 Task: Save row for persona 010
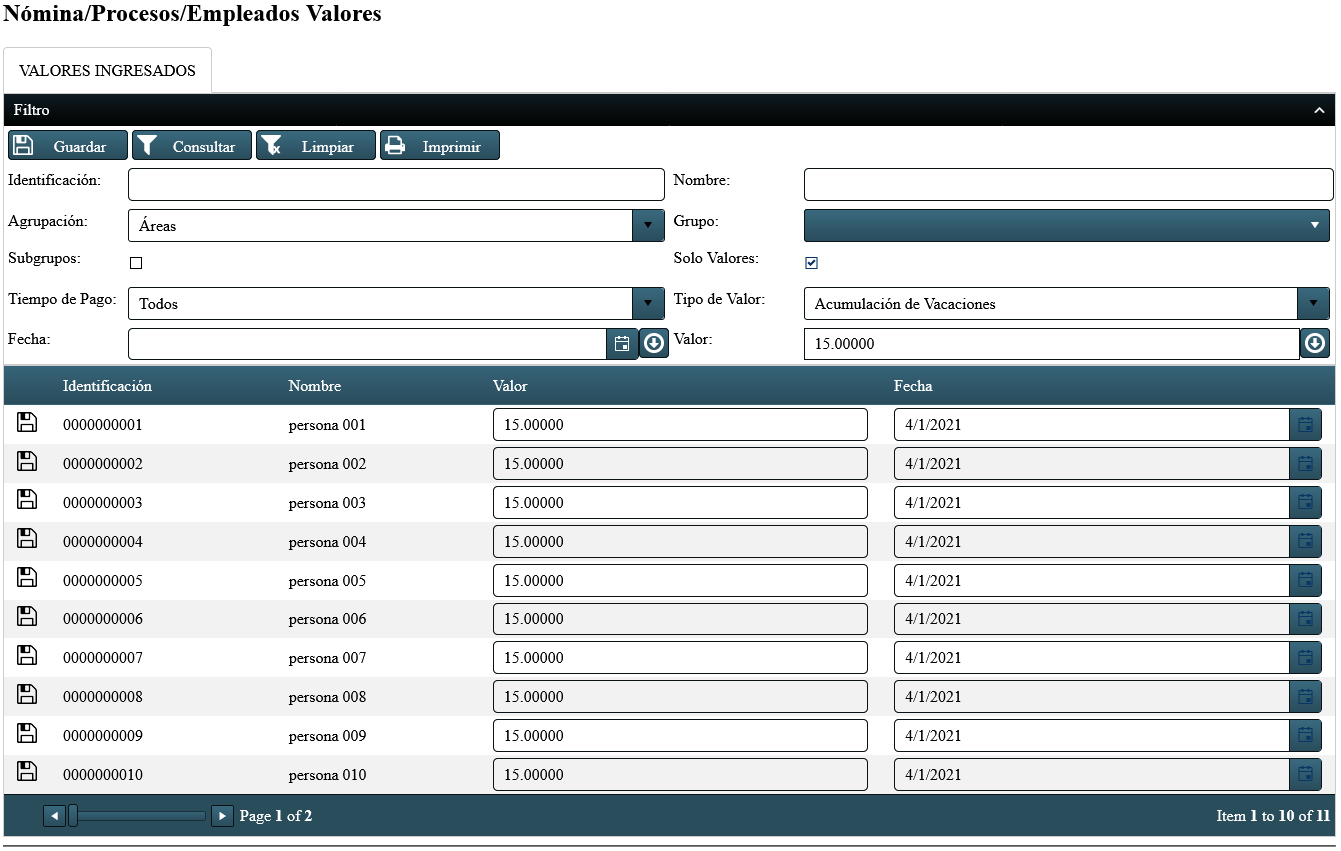(27, 772)
